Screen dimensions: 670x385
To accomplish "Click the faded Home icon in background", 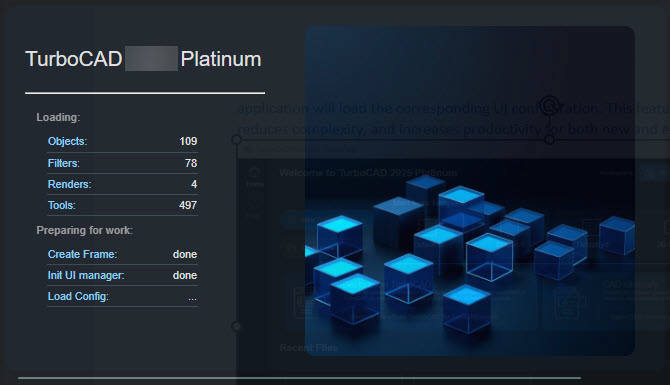I will click(255, 176).
